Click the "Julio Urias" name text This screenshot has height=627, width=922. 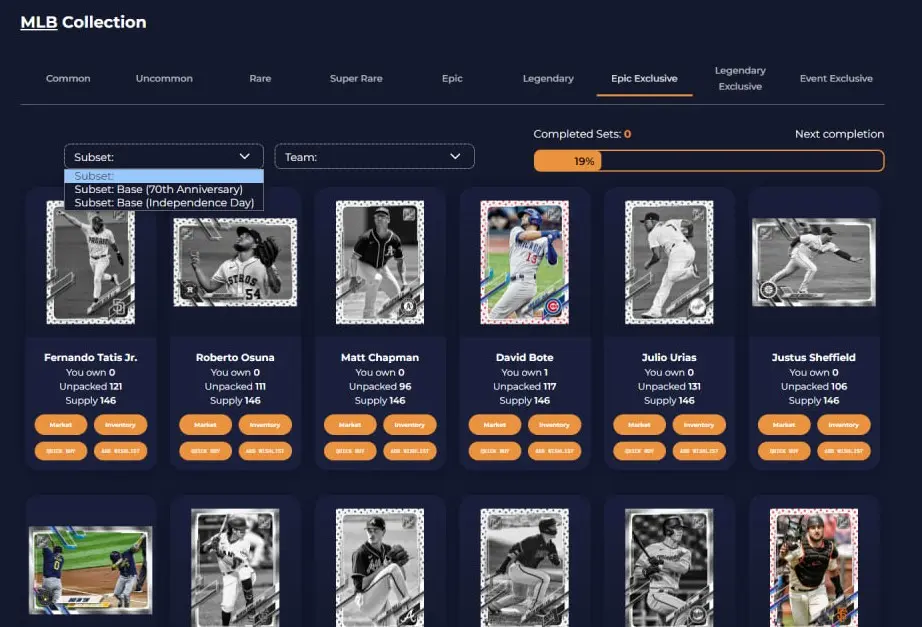669,357
